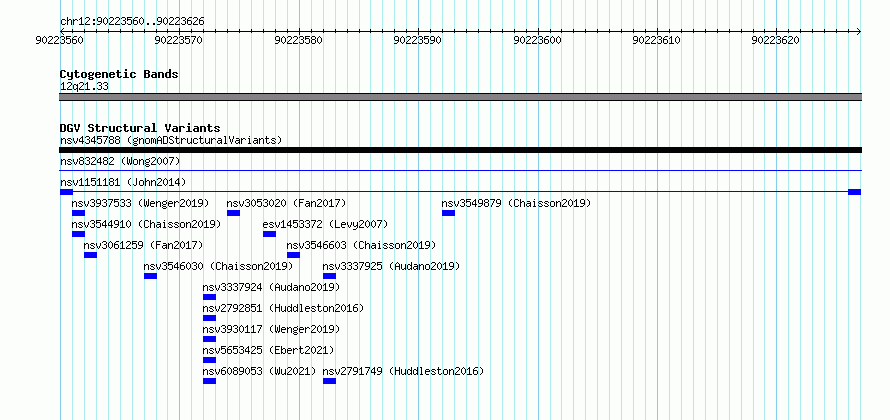Click the nsv3549879 (Chaisson2019) label
Screen dimensions: 890x420
[516, 203]
